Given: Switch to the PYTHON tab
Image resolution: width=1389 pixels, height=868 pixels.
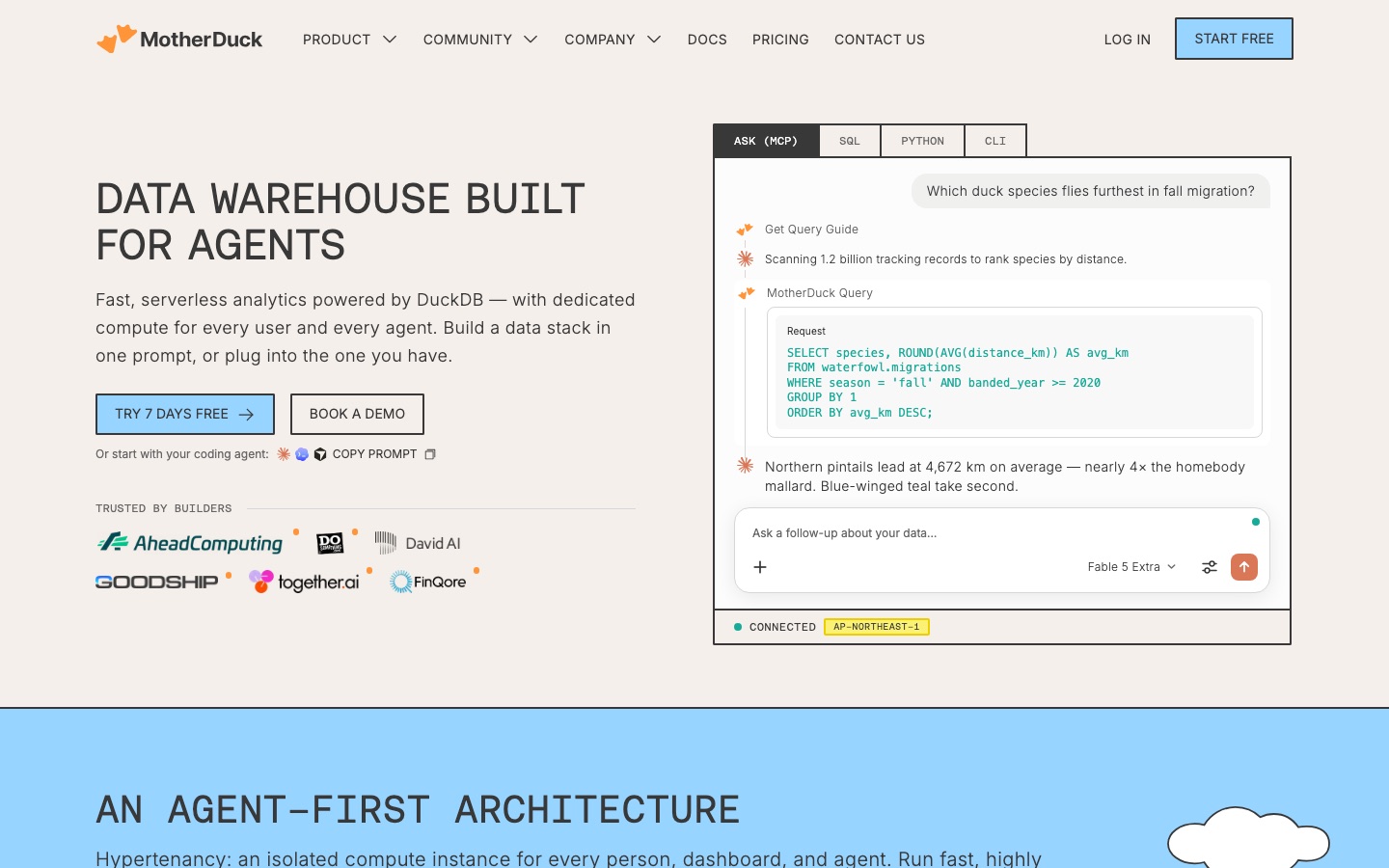Looking at the screenshot, I should pos(922,141).
